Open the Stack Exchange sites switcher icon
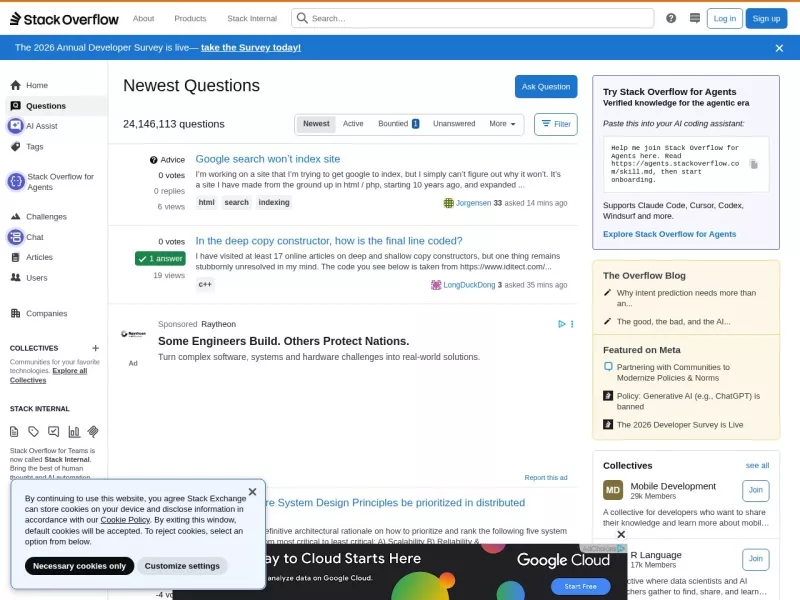Image resolution: width=800 pixels, height=600 pixels. [694, 18]
